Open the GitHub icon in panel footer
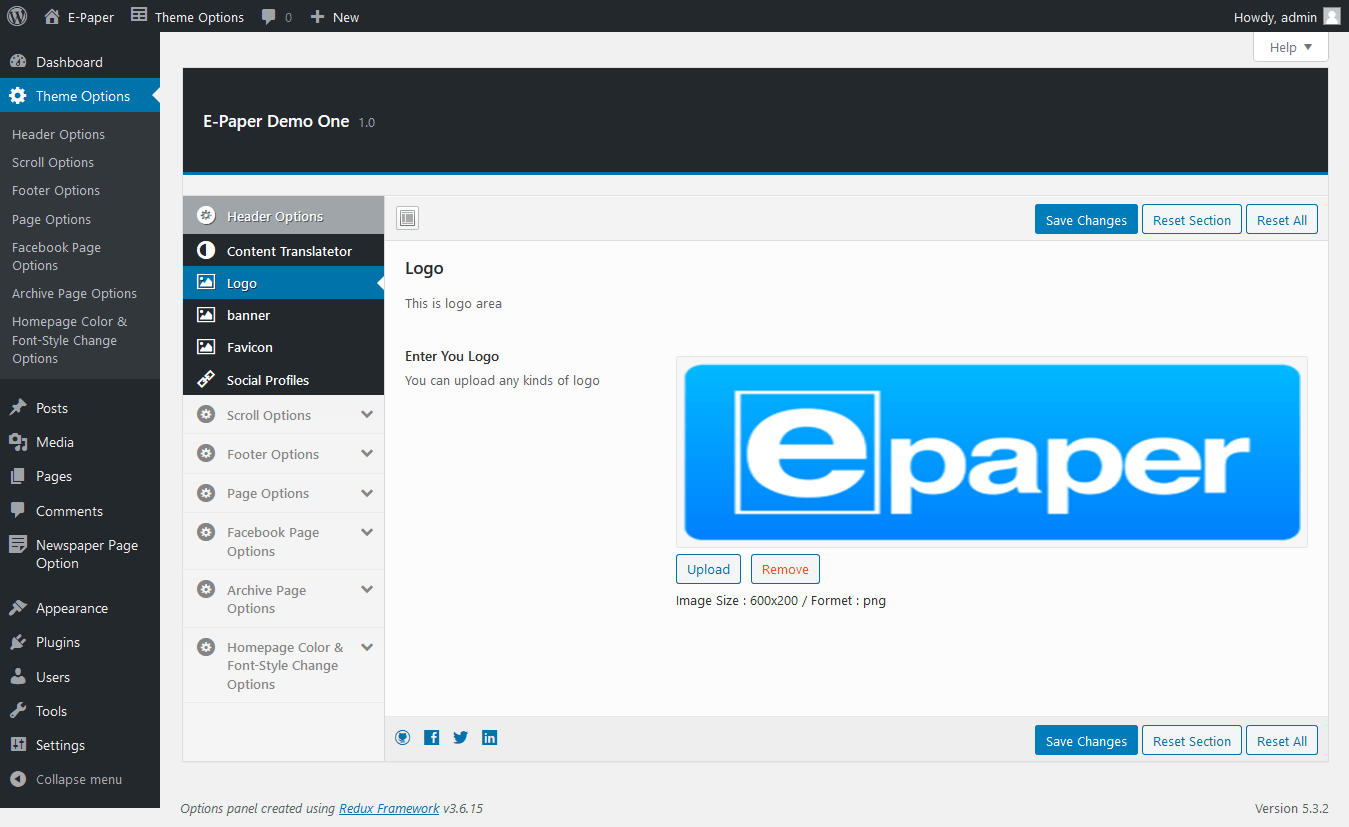Viewport: 1349px width, 827px height. (x=403, y=737)
